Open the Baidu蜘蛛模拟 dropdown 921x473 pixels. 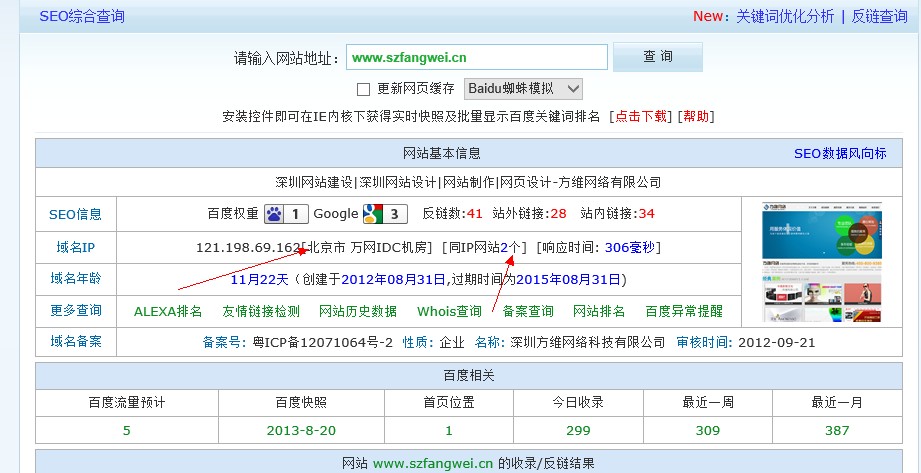pyautogui.click(x=523, y=89)
